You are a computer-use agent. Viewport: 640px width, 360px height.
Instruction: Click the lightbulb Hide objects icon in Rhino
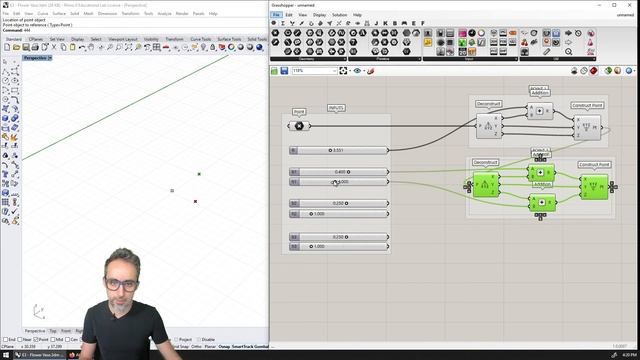click(203, 48)
